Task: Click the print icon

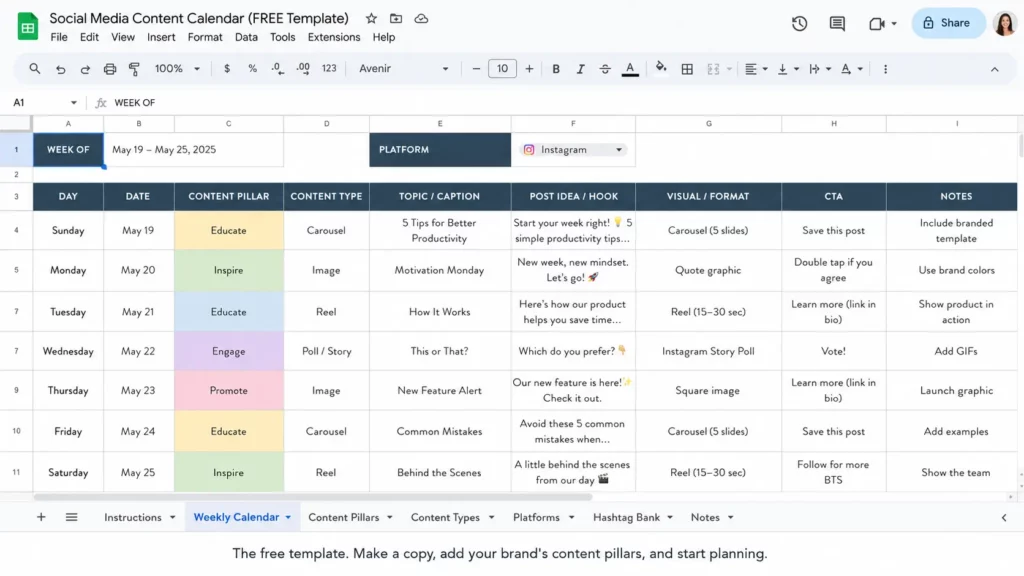Action: tap(110, 69)
